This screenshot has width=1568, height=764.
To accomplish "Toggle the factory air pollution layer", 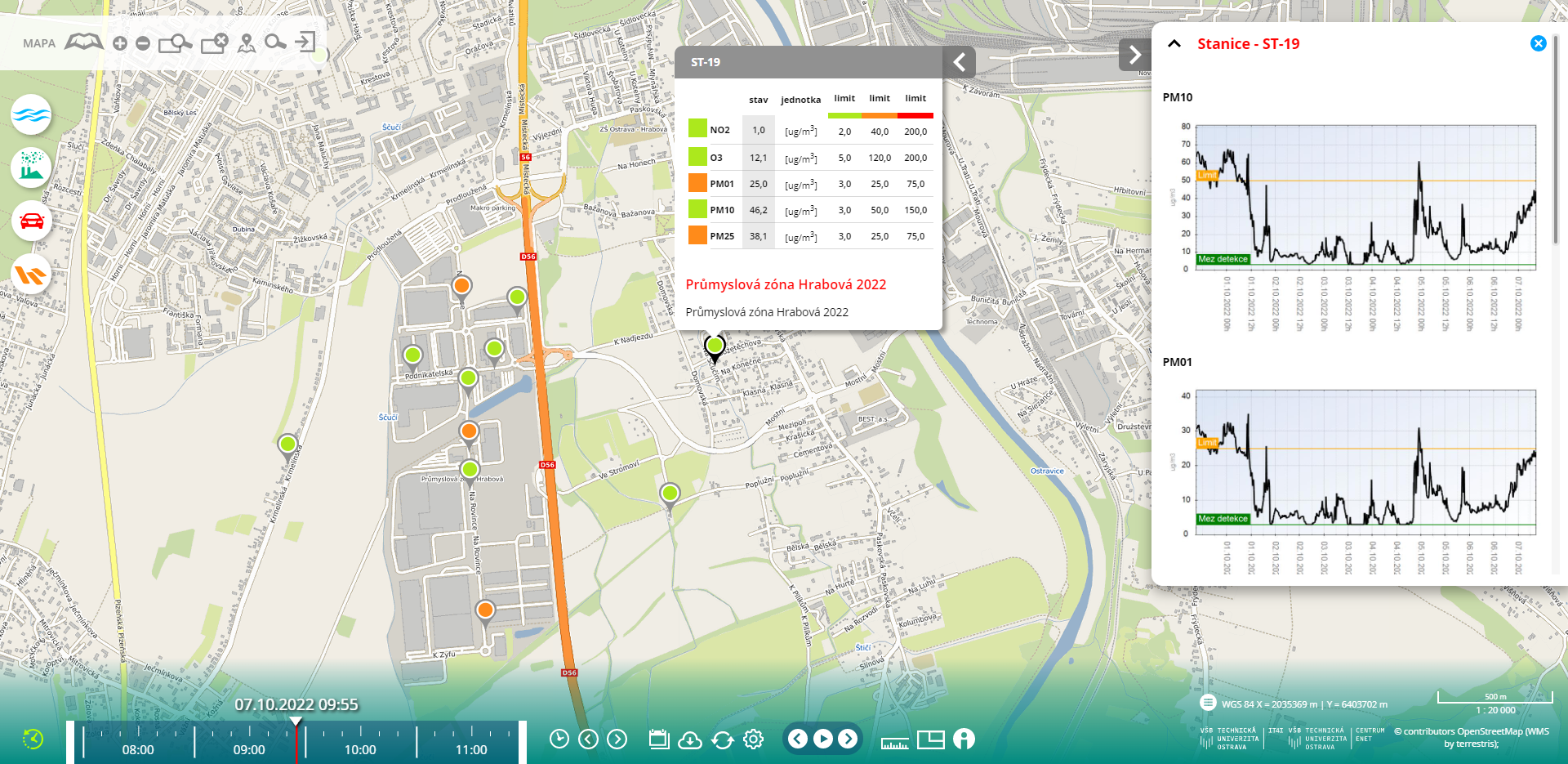I will [31, 168].
